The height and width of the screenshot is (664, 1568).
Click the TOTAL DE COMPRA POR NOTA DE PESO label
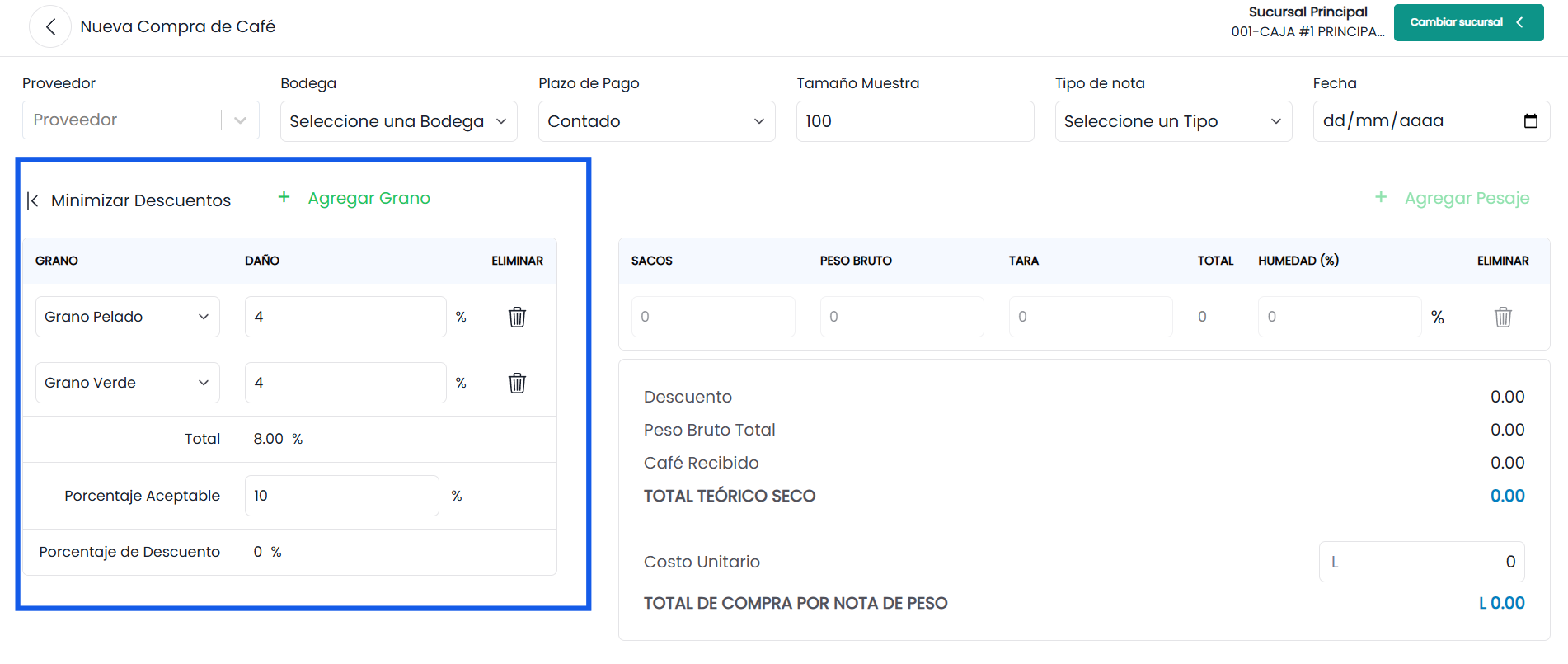796,603
